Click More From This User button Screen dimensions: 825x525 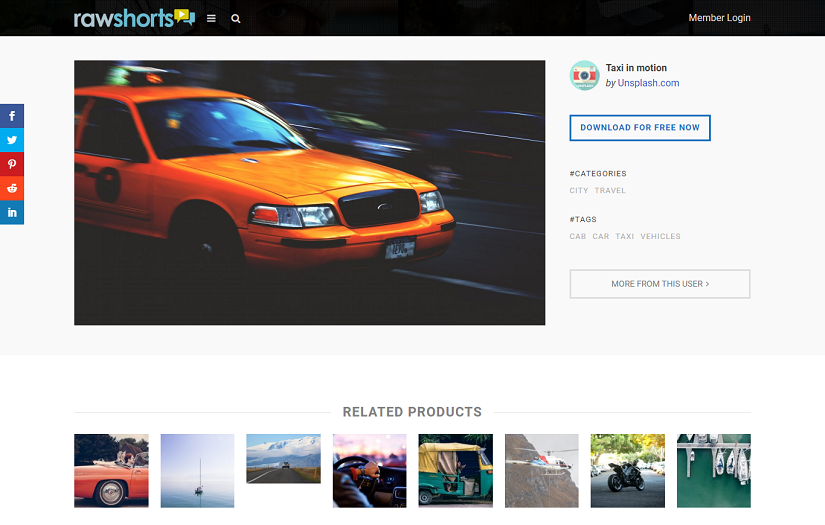coord(660,284)
